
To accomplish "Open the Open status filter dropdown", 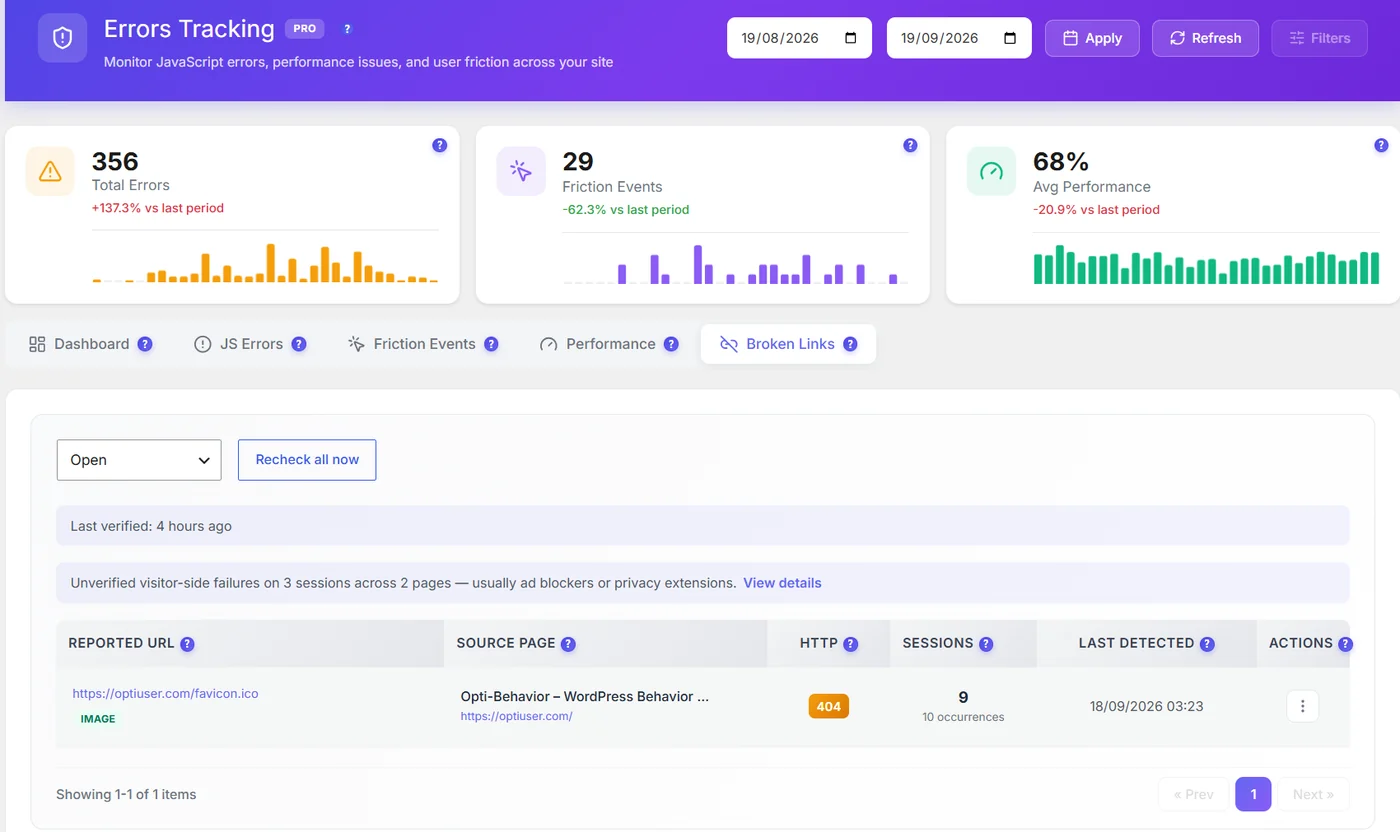I will point(139,460).
